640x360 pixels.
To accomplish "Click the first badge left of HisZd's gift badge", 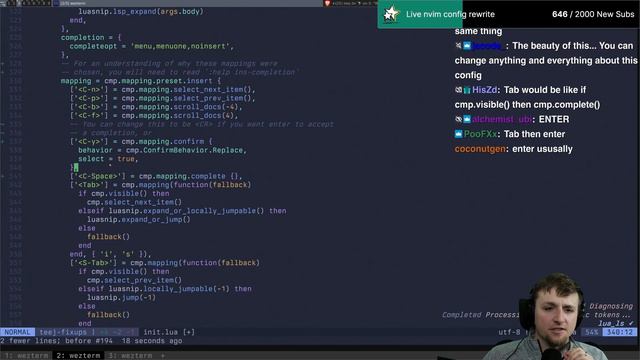I will [458, 90].
